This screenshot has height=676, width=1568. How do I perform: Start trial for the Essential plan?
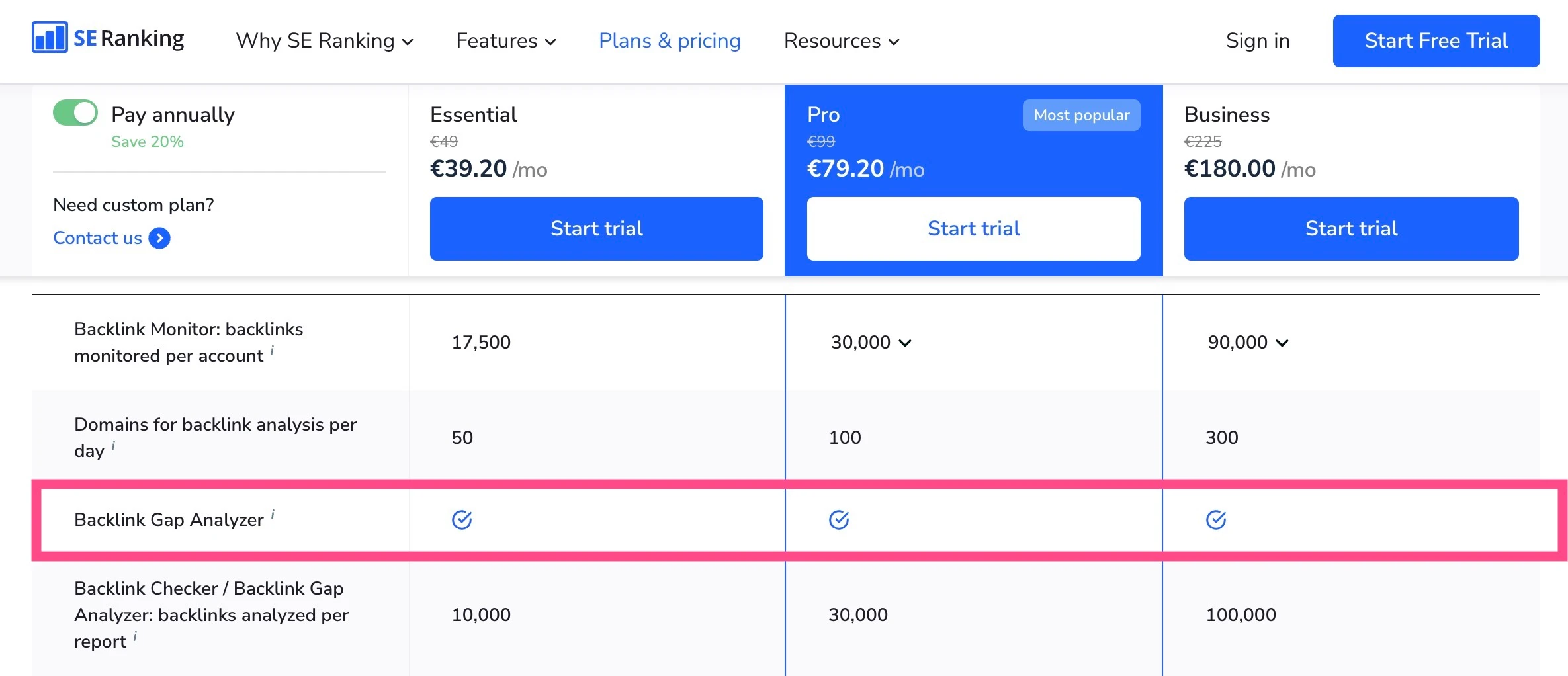pos(597,229)
